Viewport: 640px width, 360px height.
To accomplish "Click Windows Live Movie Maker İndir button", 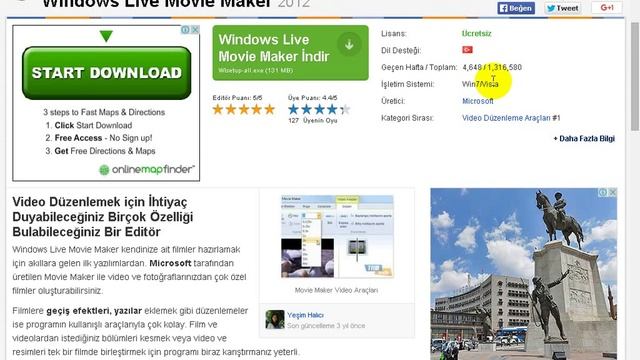I will pyautogui.click(x=290, y=53).
